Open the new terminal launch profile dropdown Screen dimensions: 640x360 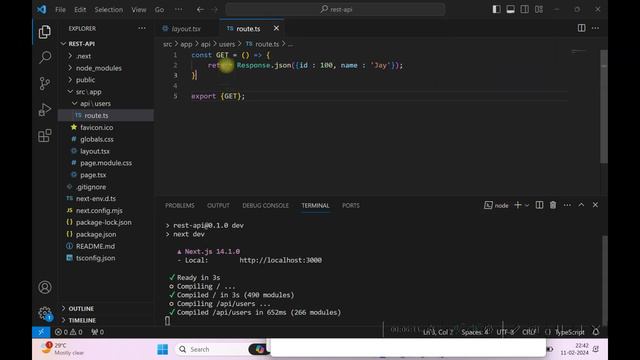[x=527, y=205]
